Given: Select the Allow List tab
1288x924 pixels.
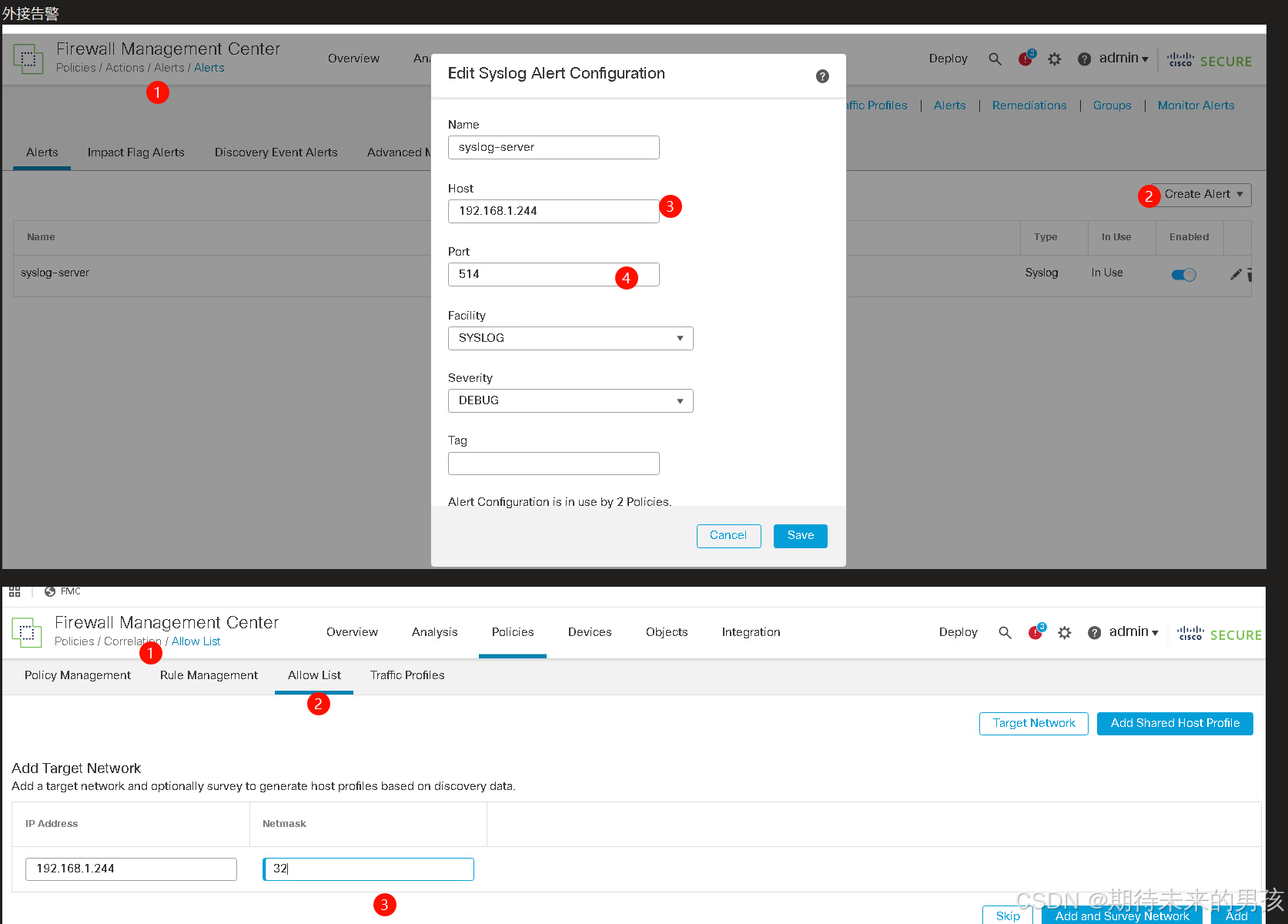Looking at the screenshot, I should click(x=314, y=675).
